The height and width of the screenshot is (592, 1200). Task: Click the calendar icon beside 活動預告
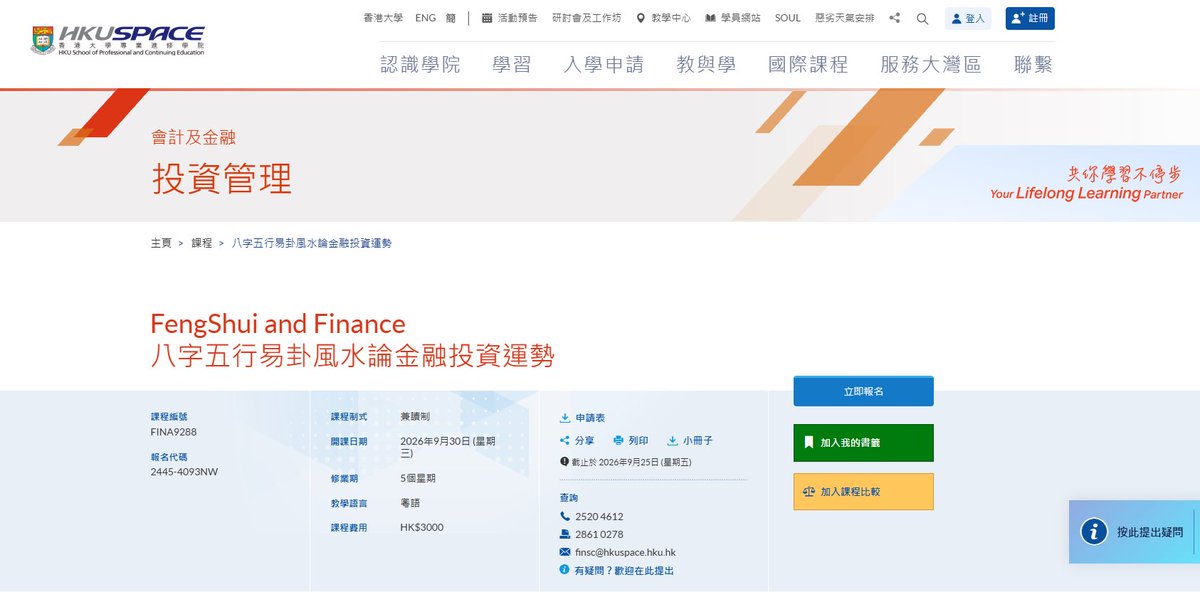(487, 18)
